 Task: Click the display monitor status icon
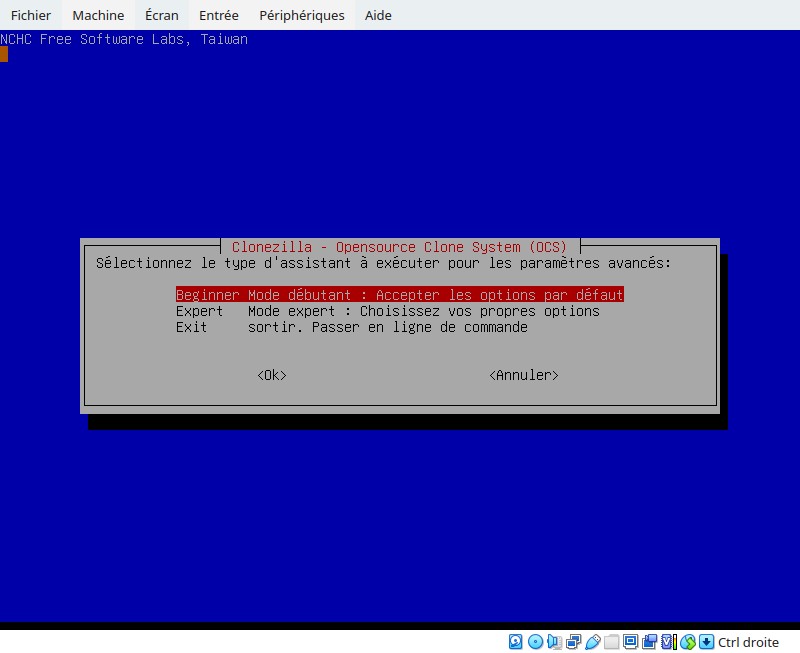coord(631,642)
